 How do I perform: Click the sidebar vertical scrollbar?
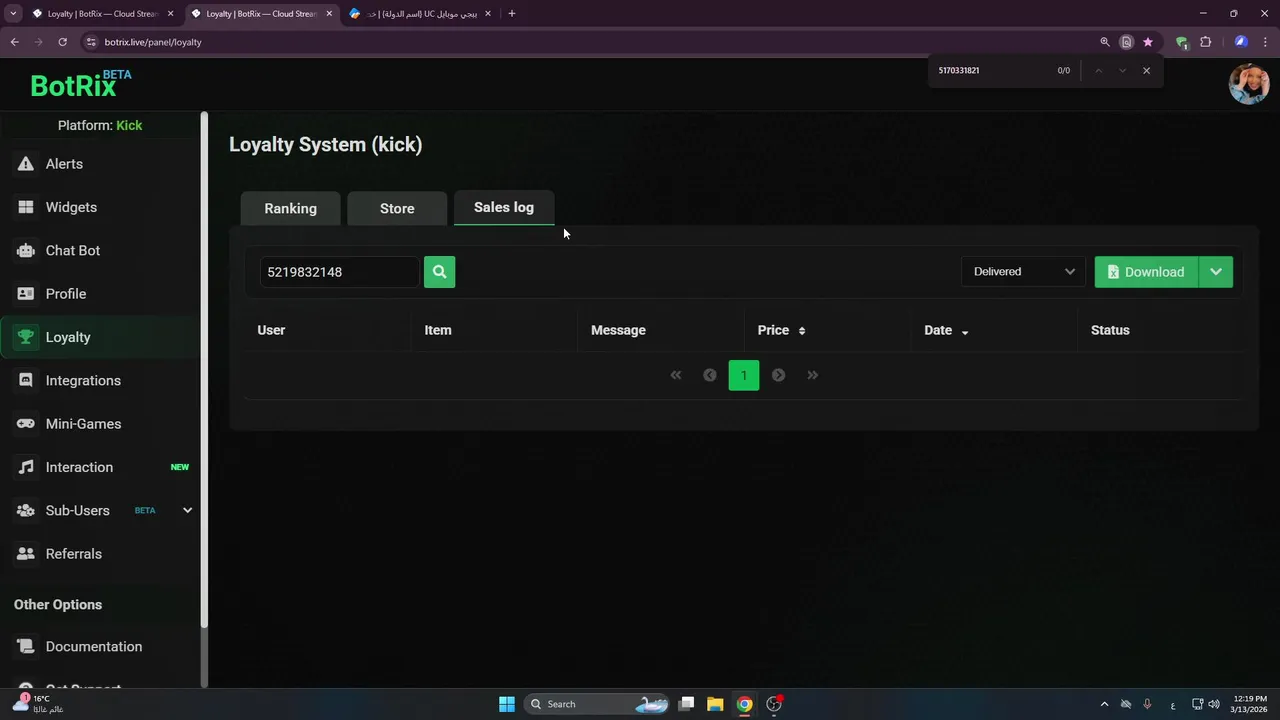[204, 370]
